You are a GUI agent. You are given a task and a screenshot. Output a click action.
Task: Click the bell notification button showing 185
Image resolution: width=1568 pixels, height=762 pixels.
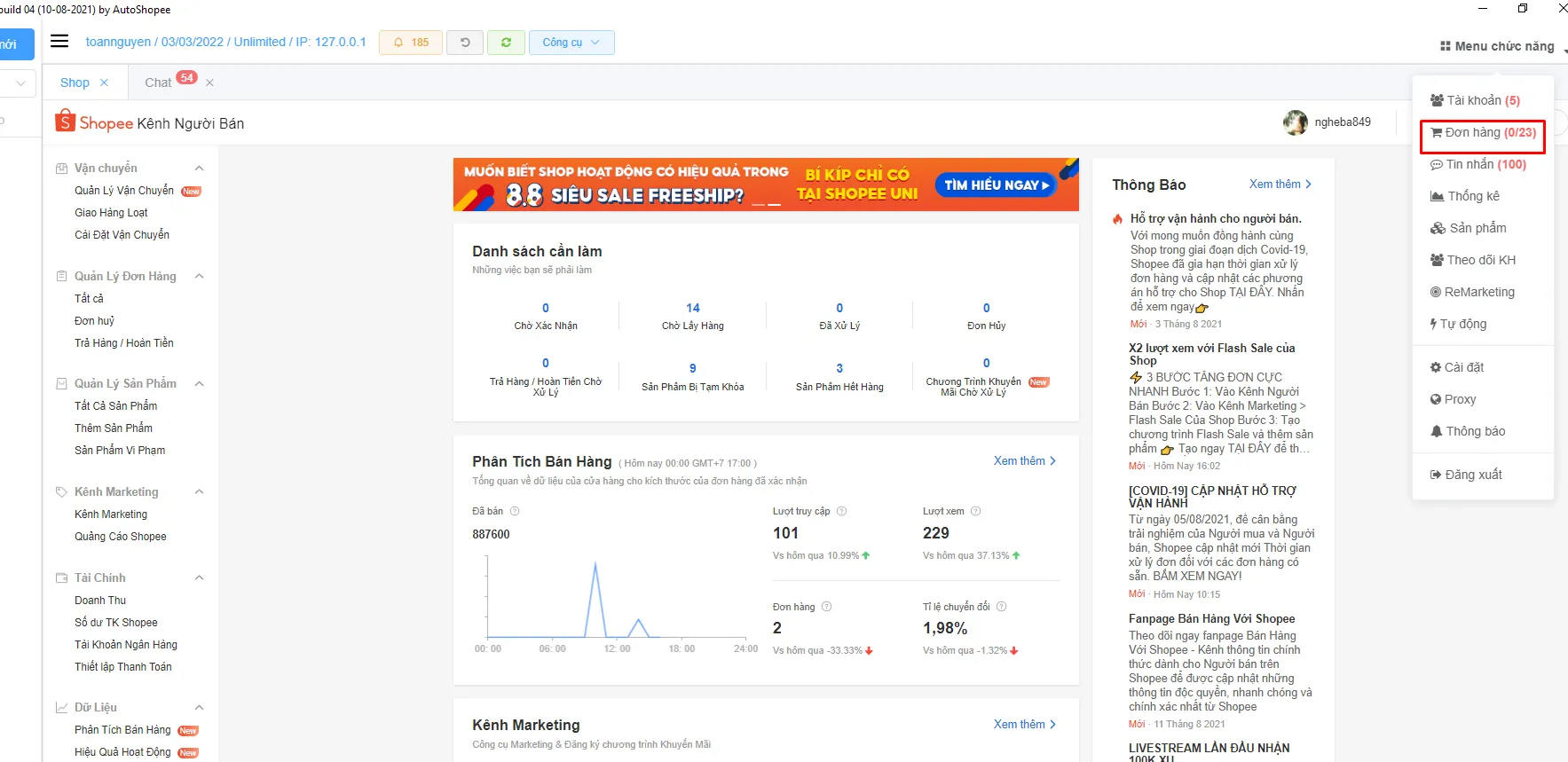[x=411, y=43]
